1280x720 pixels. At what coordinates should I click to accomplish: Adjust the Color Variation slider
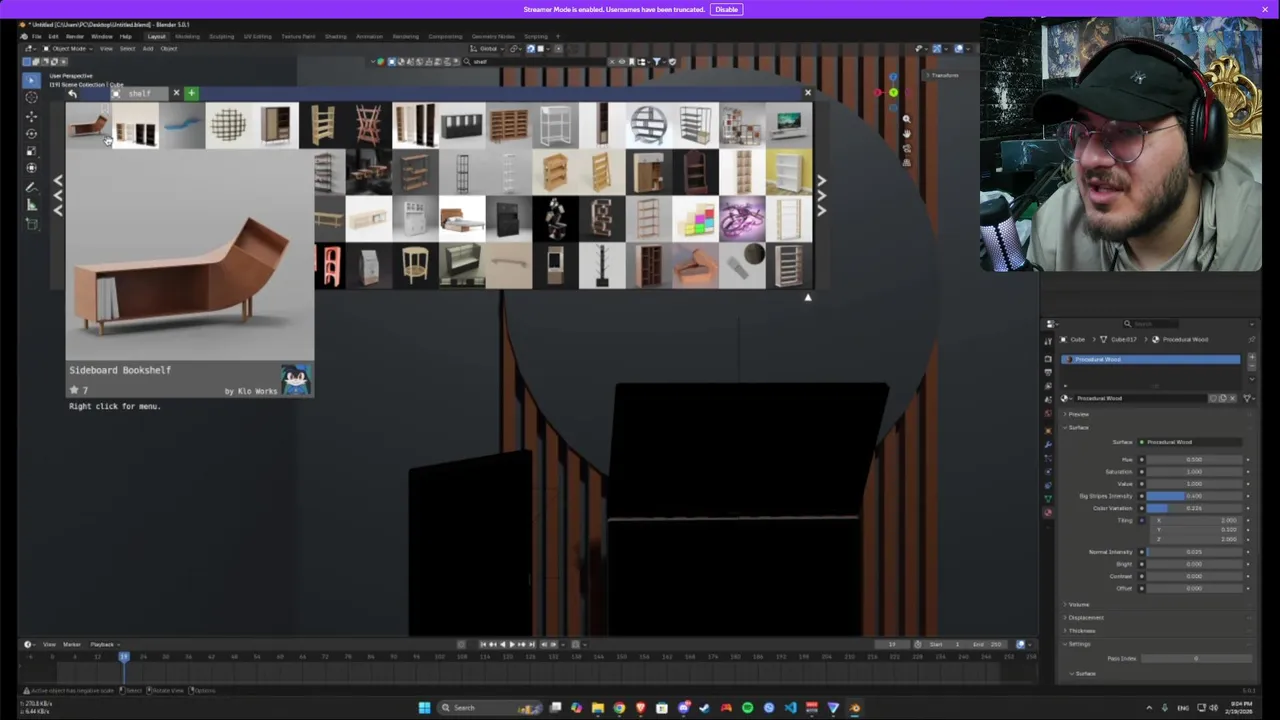1194,508
